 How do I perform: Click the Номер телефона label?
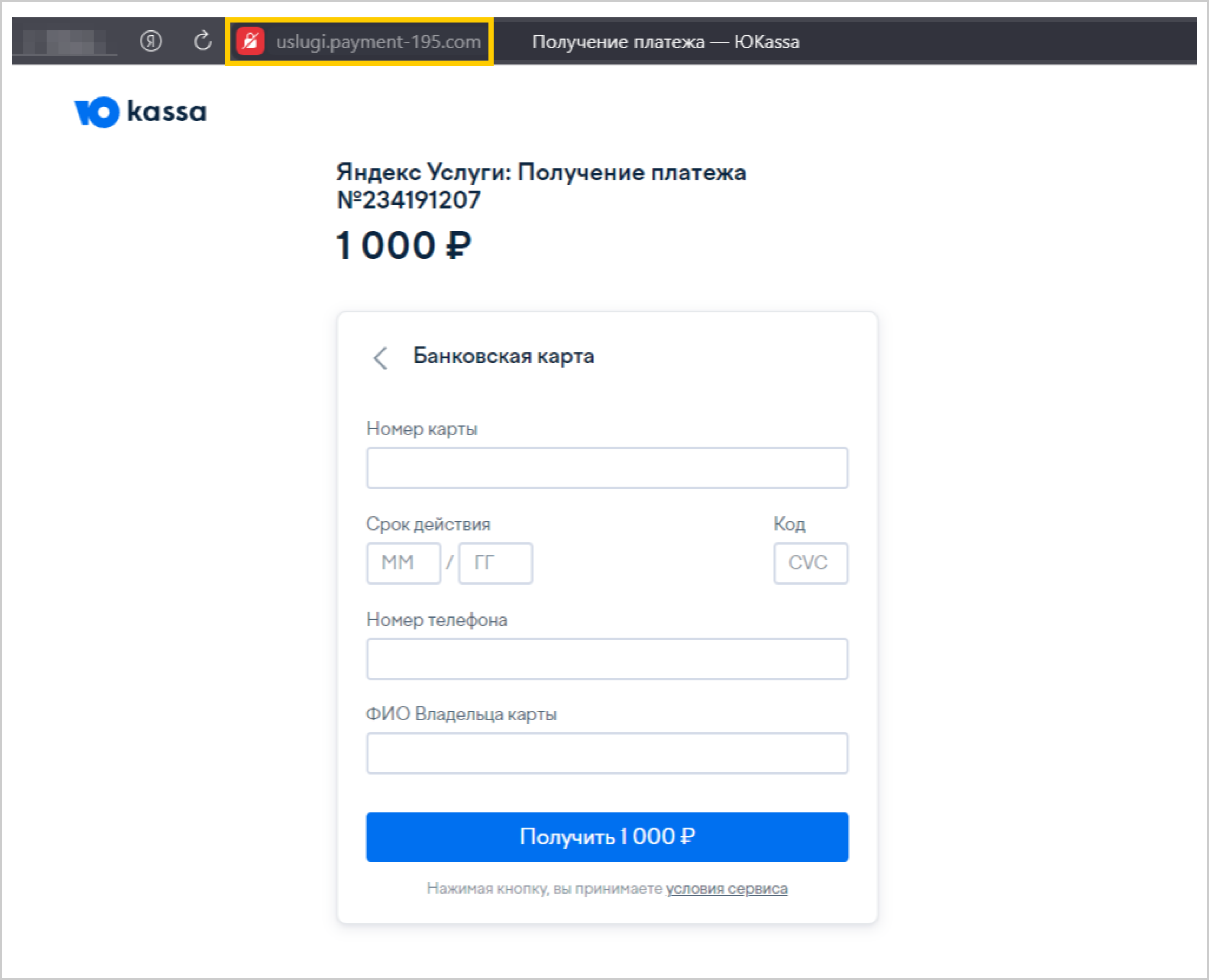click(436, 620)
